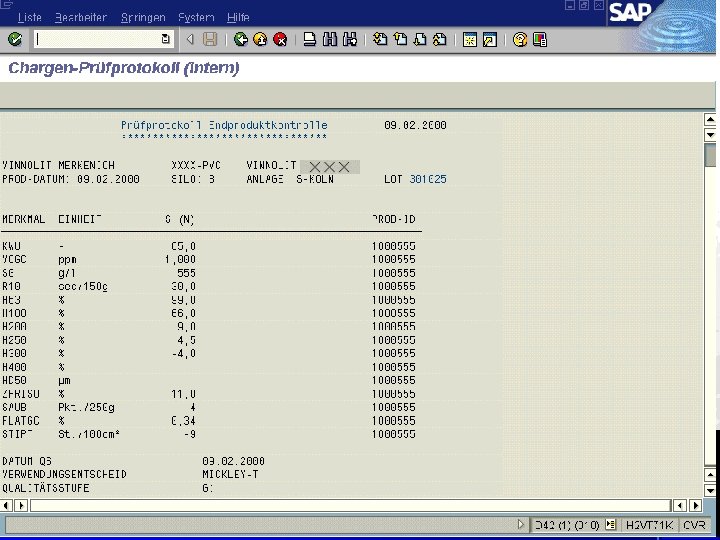Click the Find binoculars icon

tap(330, 39)
